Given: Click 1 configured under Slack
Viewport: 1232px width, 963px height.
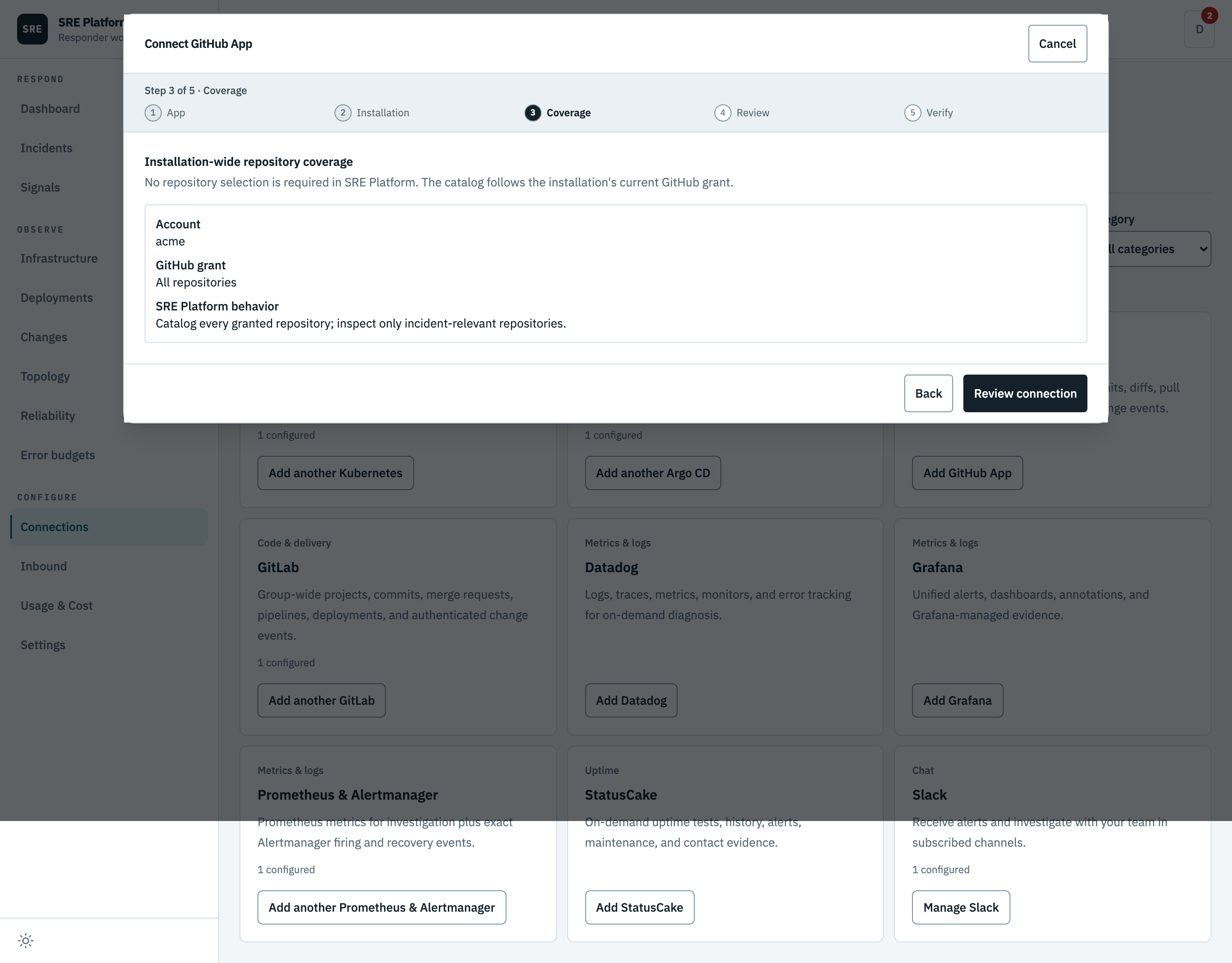Looking at the screenshot, I should click(941, 870).
